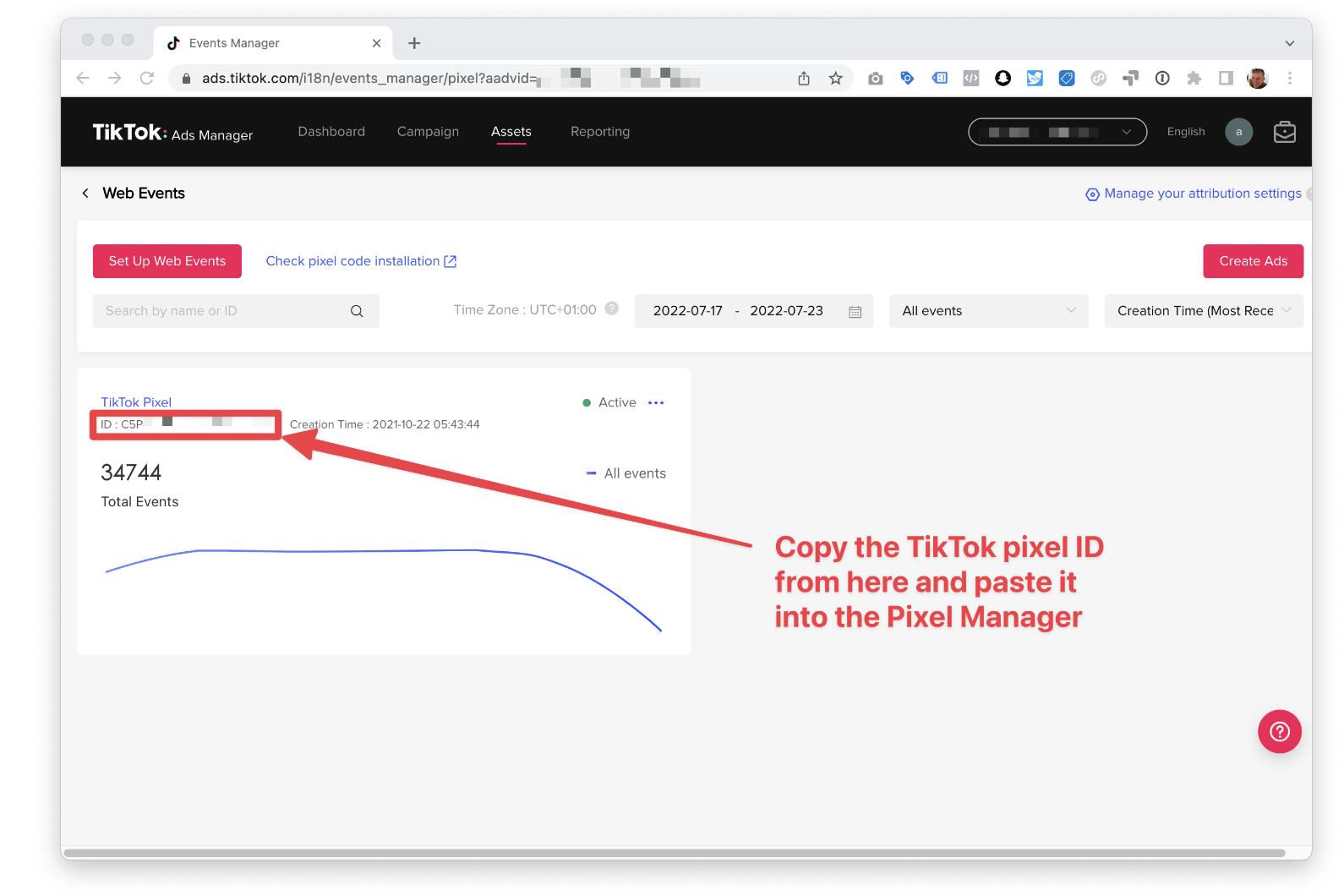
Task: Click the browser forward arrow
Action: tap(115, 78)
